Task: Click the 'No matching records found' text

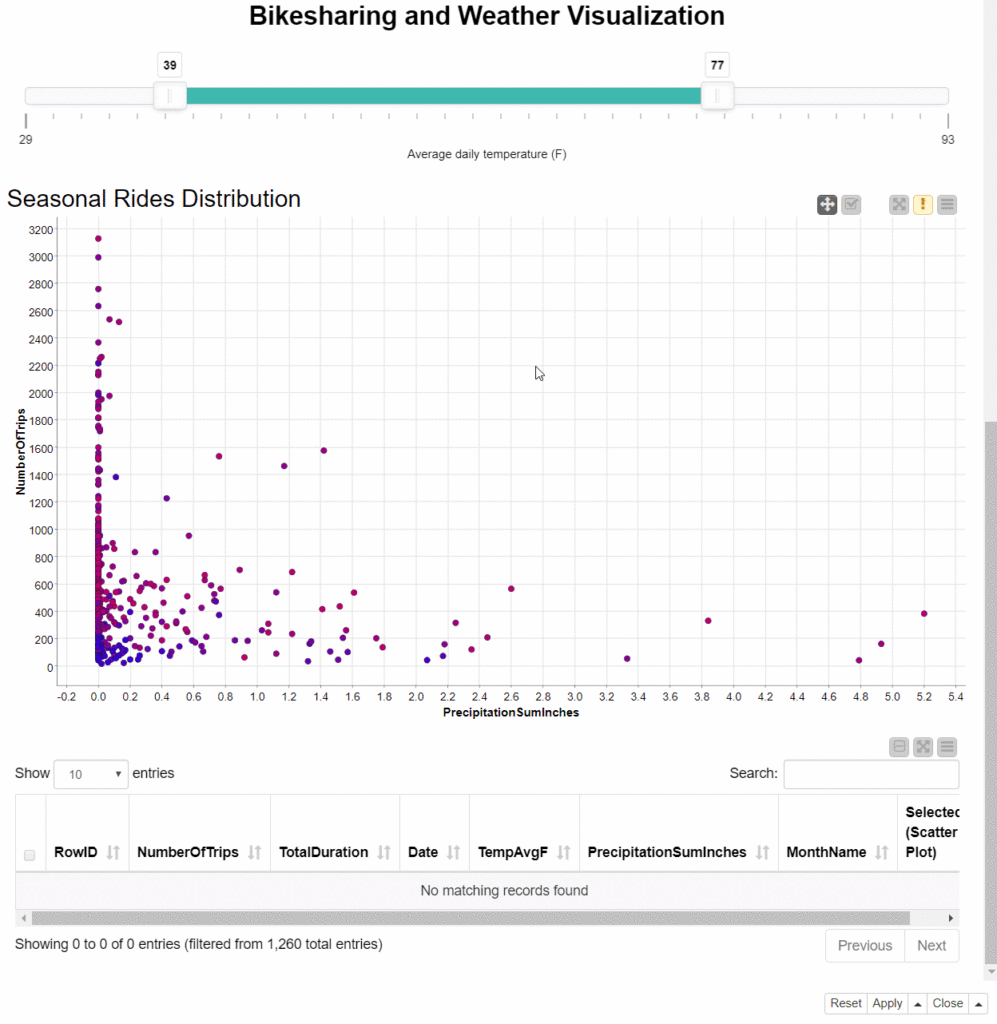Action: coord(504,890)
